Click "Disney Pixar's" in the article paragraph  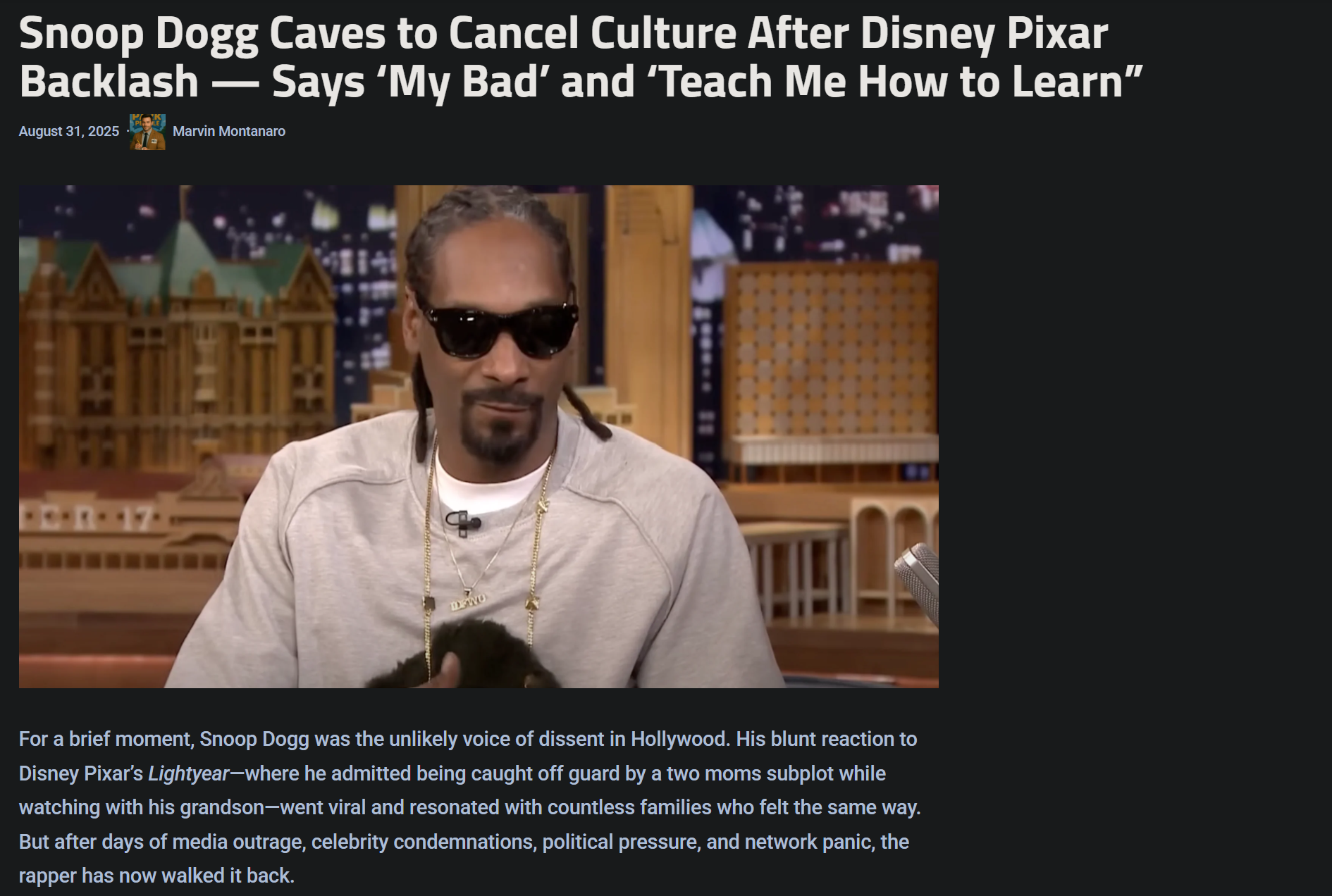point(81,773)
